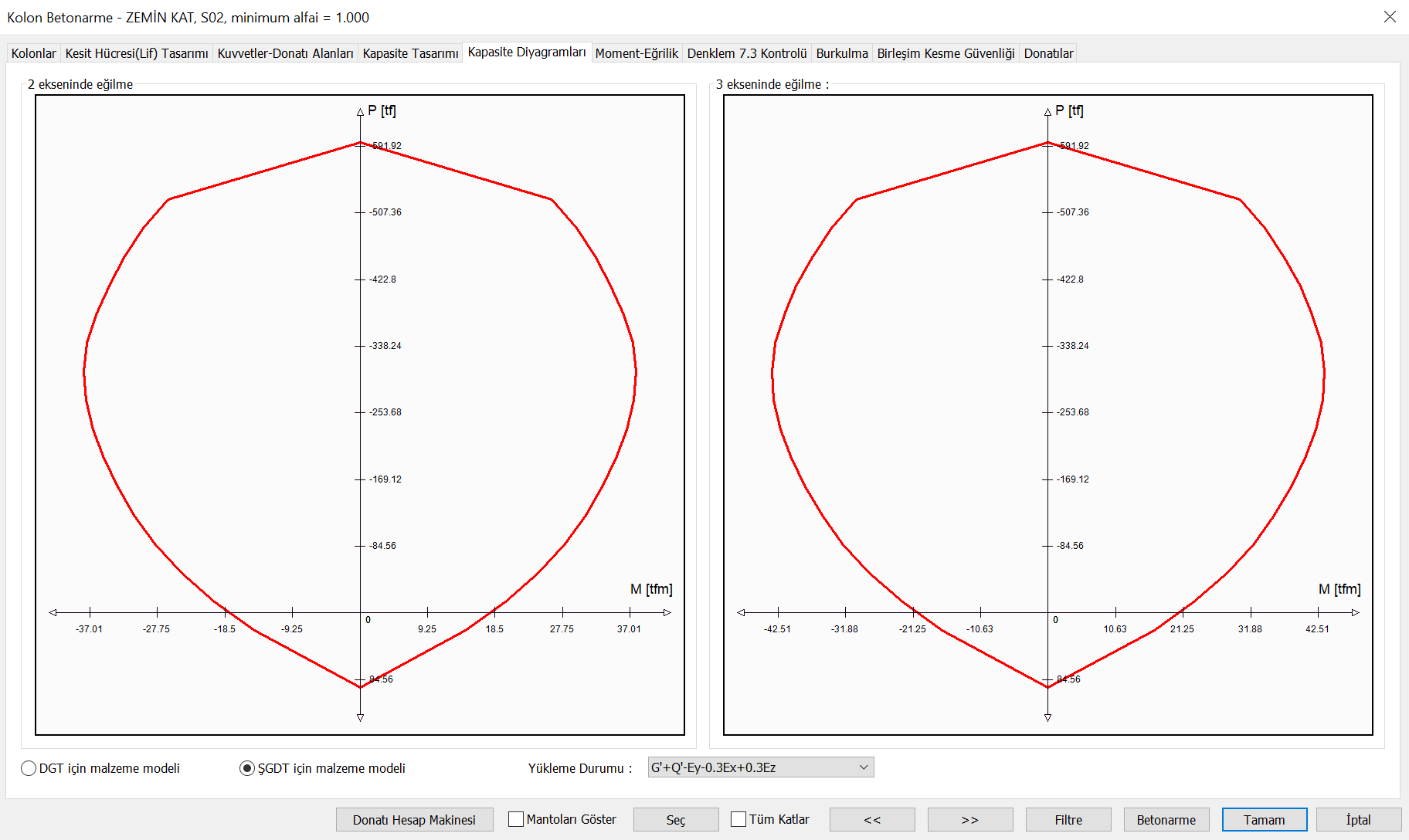Select ŞGDT için malzeme modeli radio button
This screenshot has width=1409, height=840.
coord(247,768)
